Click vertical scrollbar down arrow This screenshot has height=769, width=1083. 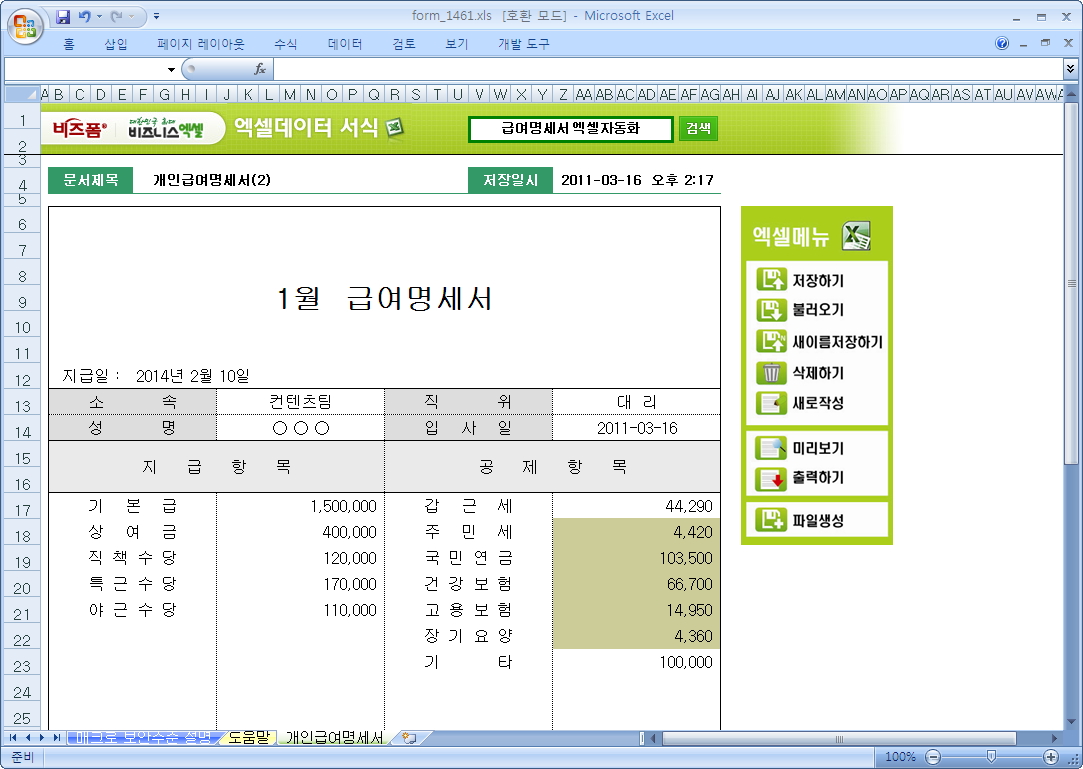tap(1071, 722)
